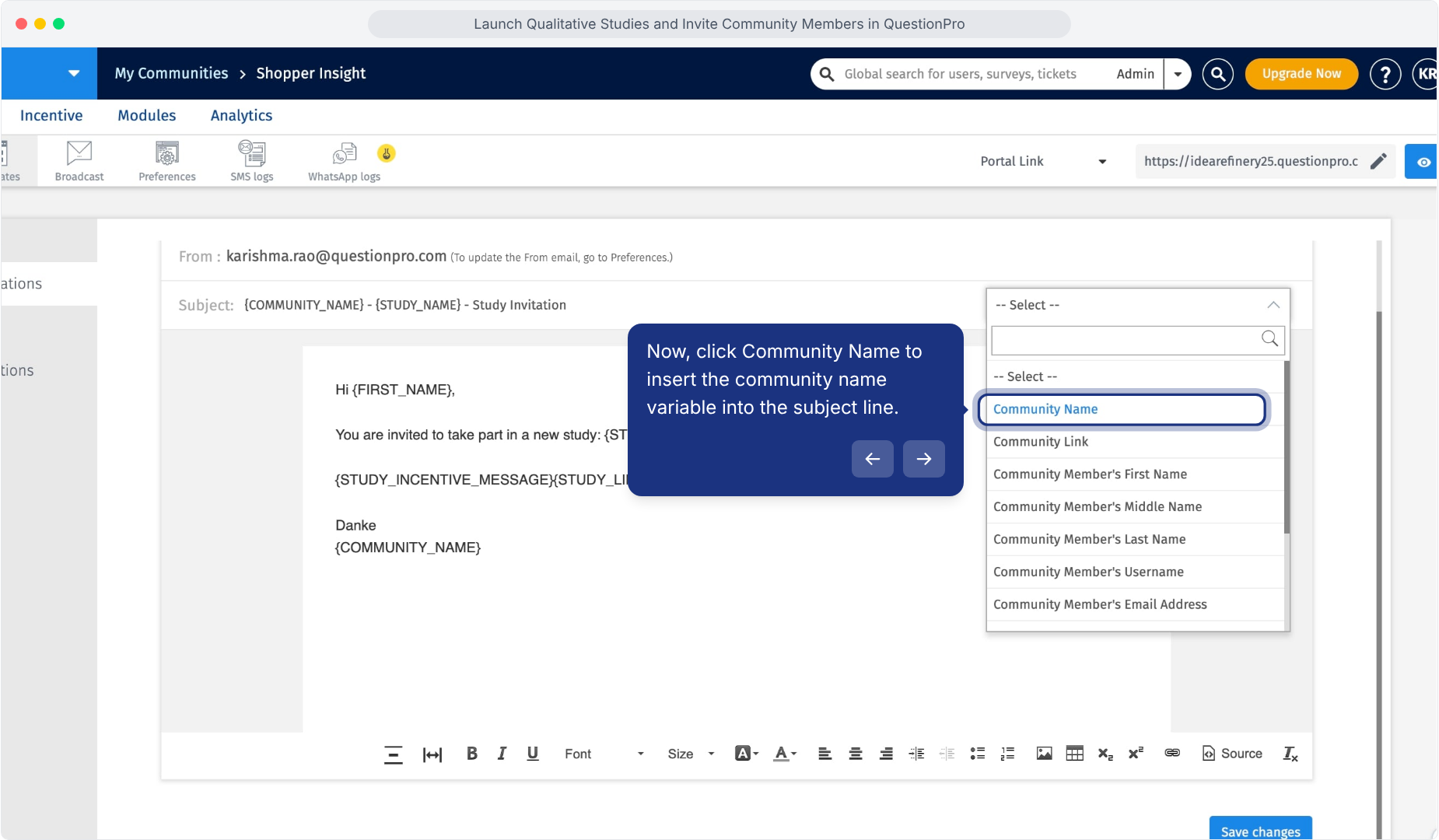Center align the text

856,753
